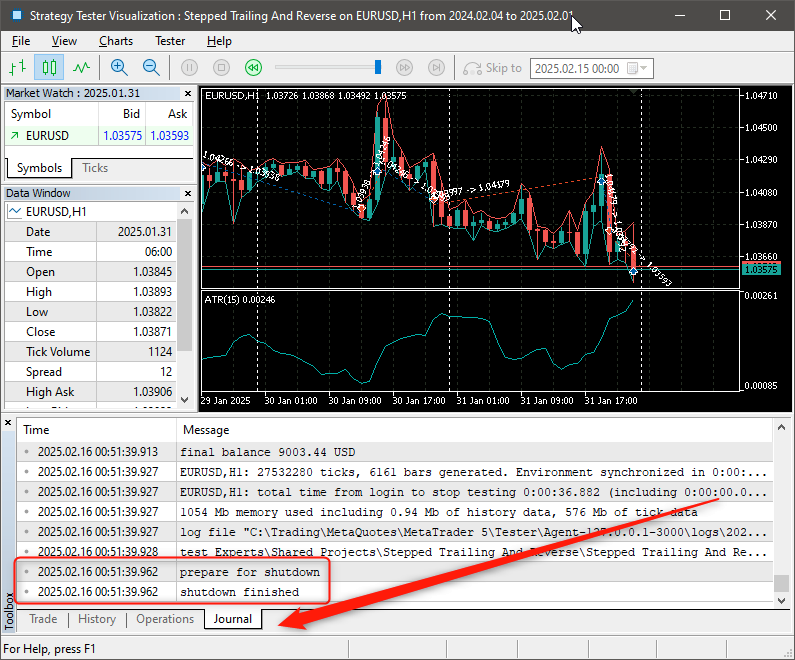Click the Close value 1.03871
This screenshot has height=660, width=795.
153,332
